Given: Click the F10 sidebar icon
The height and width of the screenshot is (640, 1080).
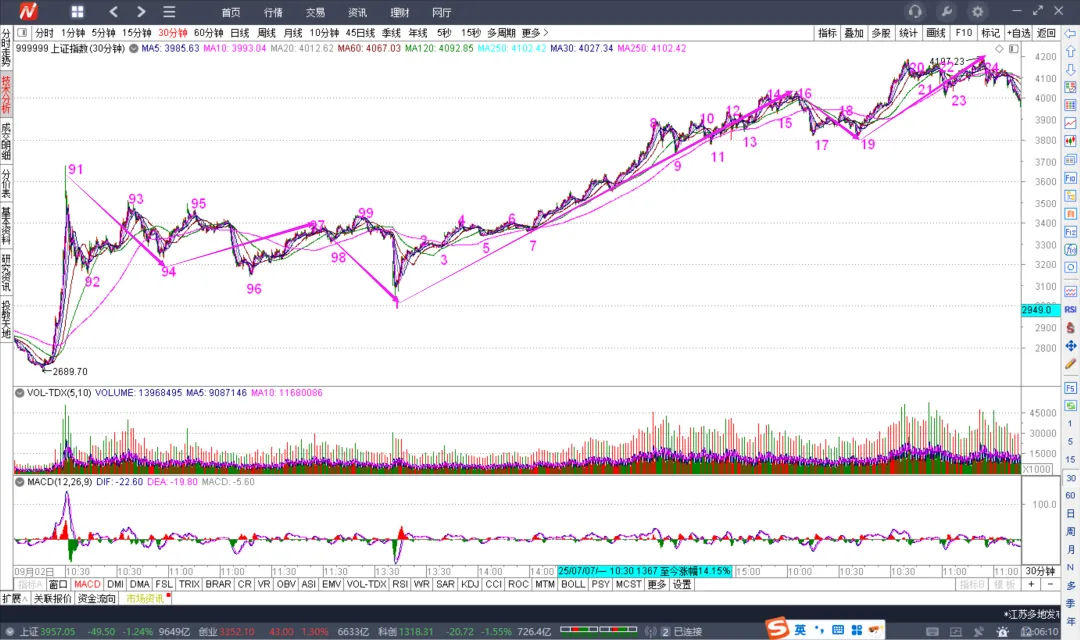Looking at the screenshot, I should (x=1070, y=178).
